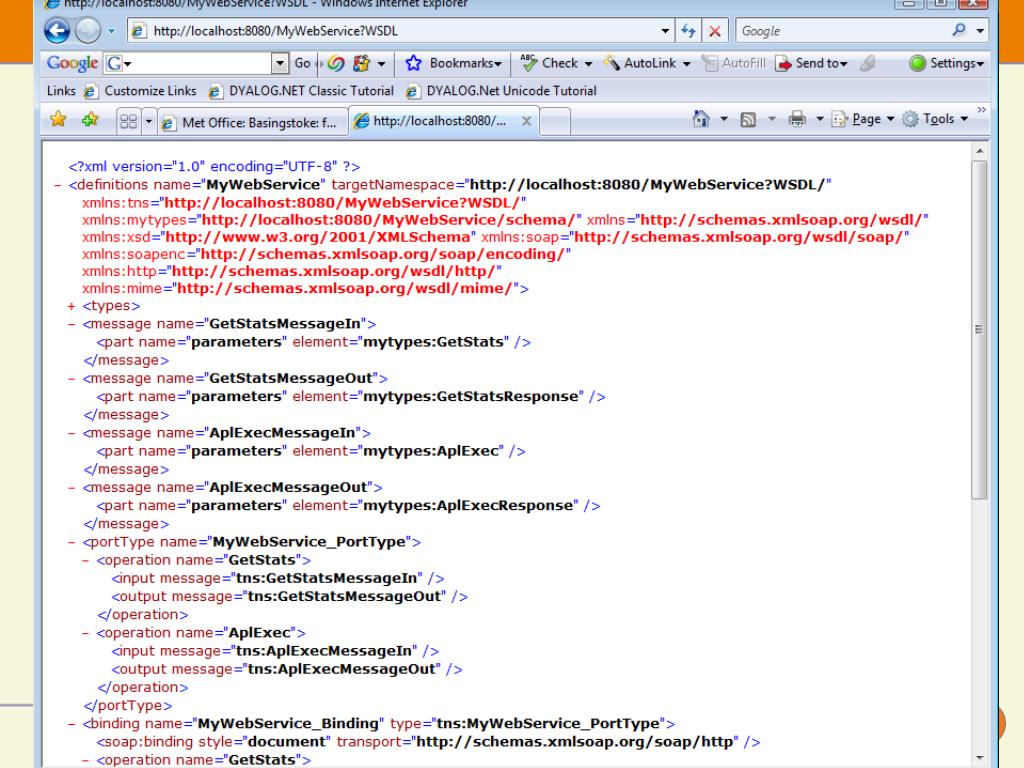Close the localhost:8080 tab
This screenshot has width=1024, height=768.
[x=526, y=121]
